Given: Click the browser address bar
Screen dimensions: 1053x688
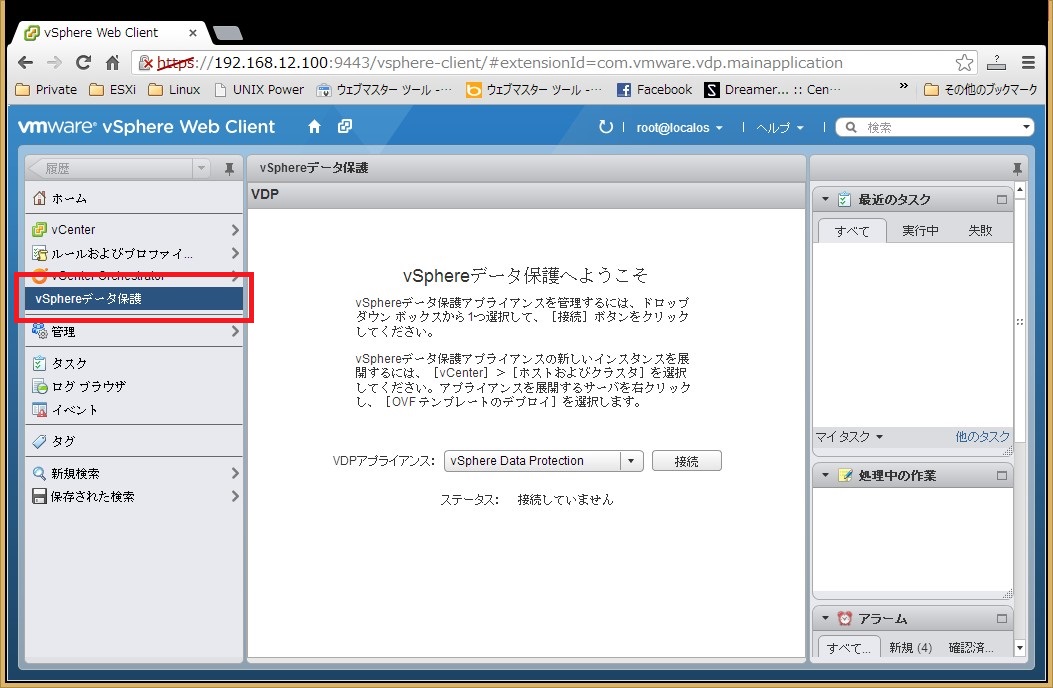Looking at the screenshot, I should point(555,62).
